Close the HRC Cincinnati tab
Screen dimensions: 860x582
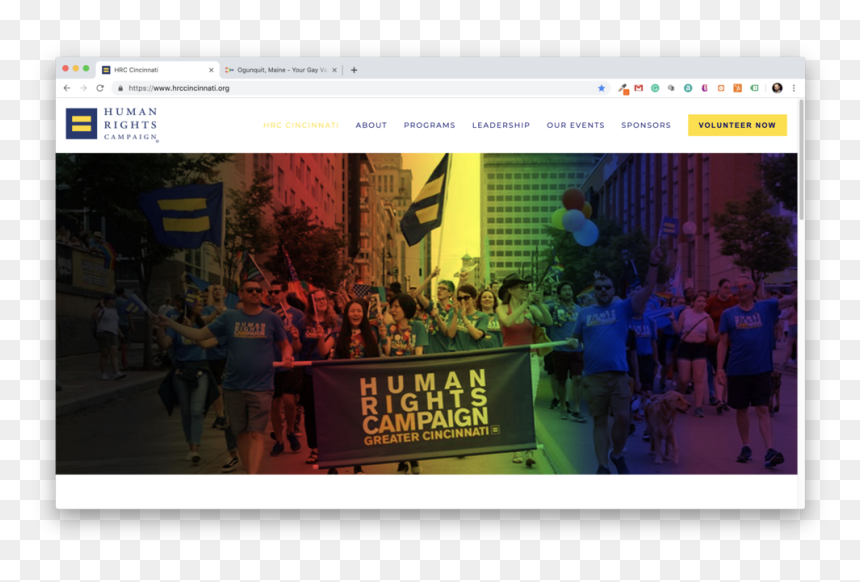coord(211,70)
